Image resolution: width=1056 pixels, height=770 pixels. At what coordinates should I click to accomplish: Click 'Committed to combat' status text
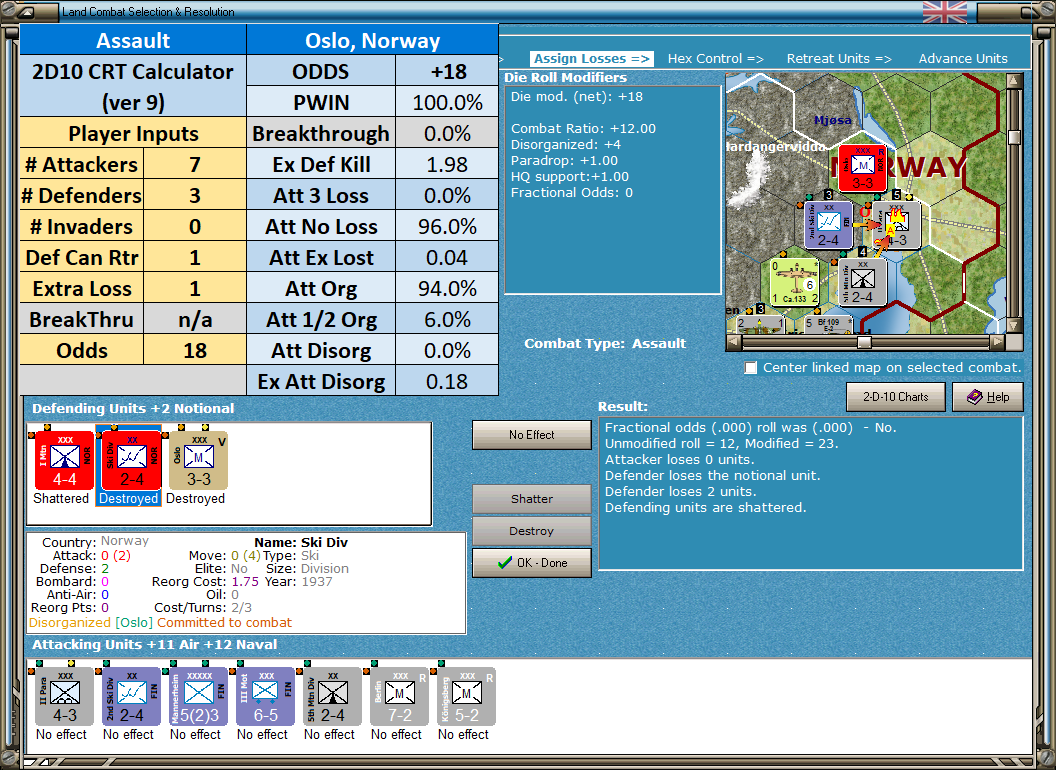tap(224, 622)
